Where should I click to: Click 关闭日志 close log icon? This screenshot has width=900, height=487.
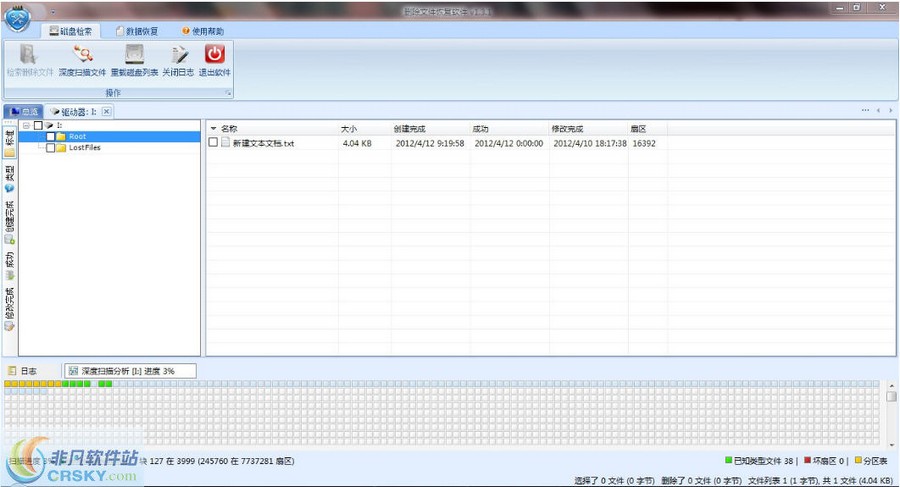click(x=178, y=60)
